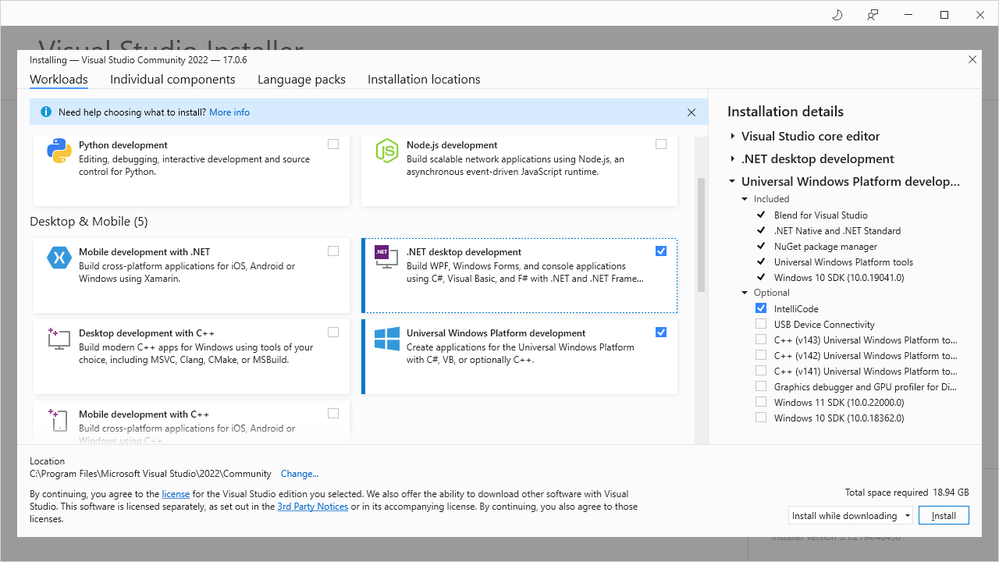Viewport: 999px width, 562px height.
Task: Expand .NET desktop development details
Action: click(733, 159)
